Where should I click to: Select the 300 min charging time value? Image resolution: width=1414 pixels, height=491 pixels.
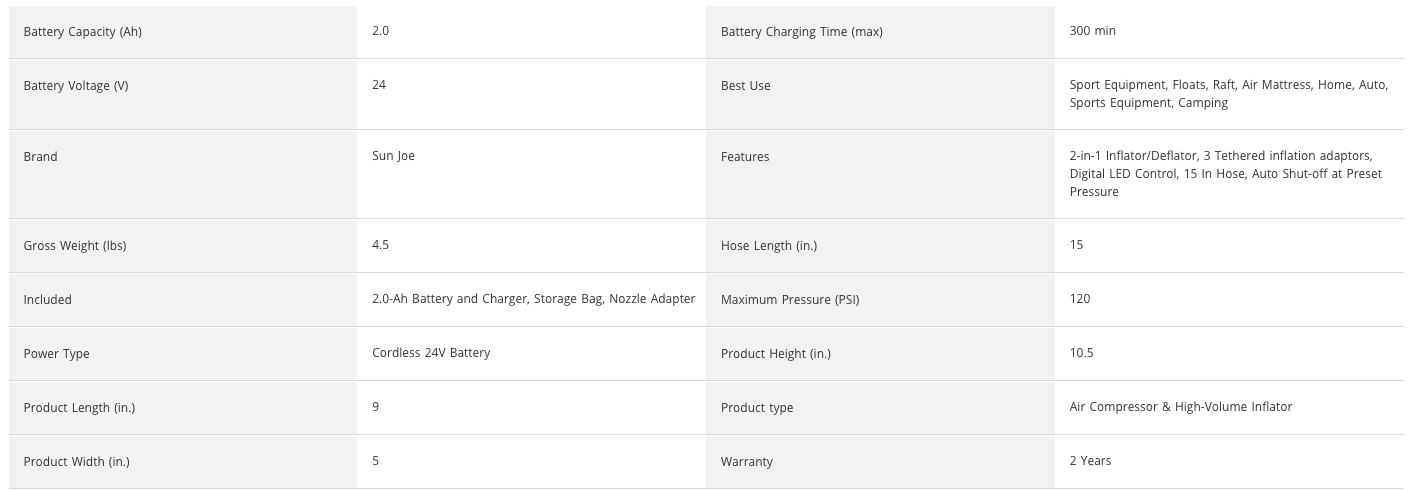click(x=1092, y=31)
